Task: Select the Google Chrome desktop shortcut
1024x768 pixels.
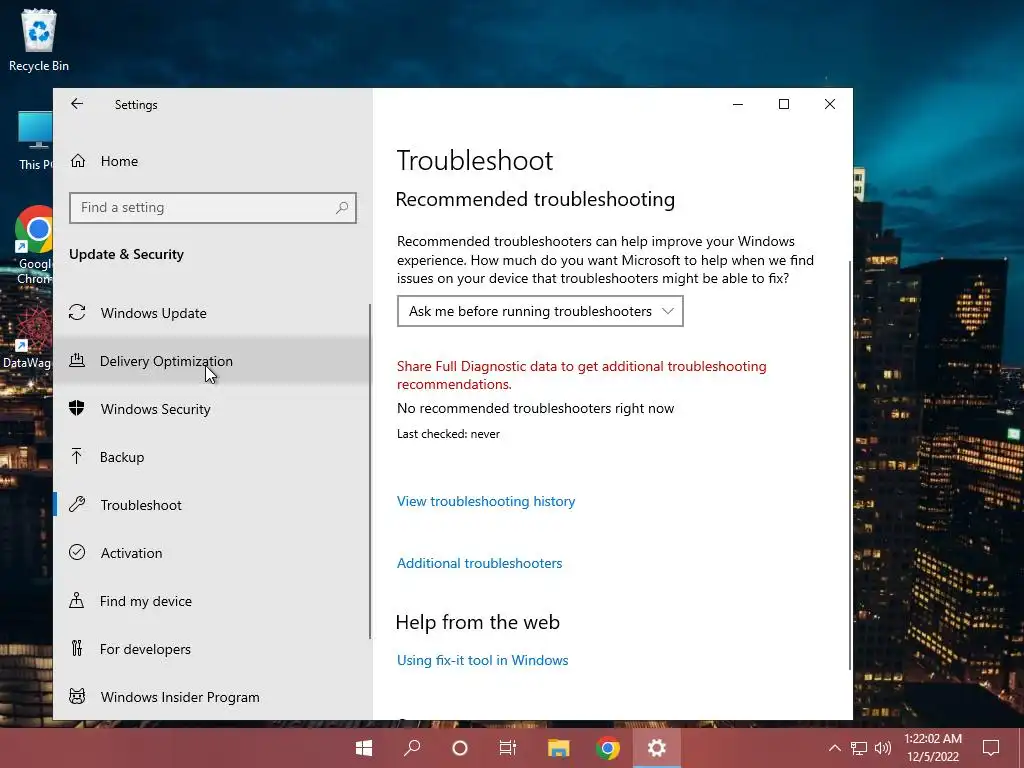Action: [34, 246]
